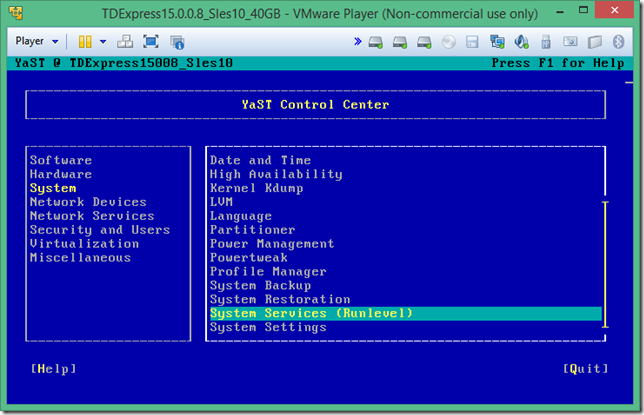
Task: Click the network adapter device icon
Action: [x=497, y=42]
